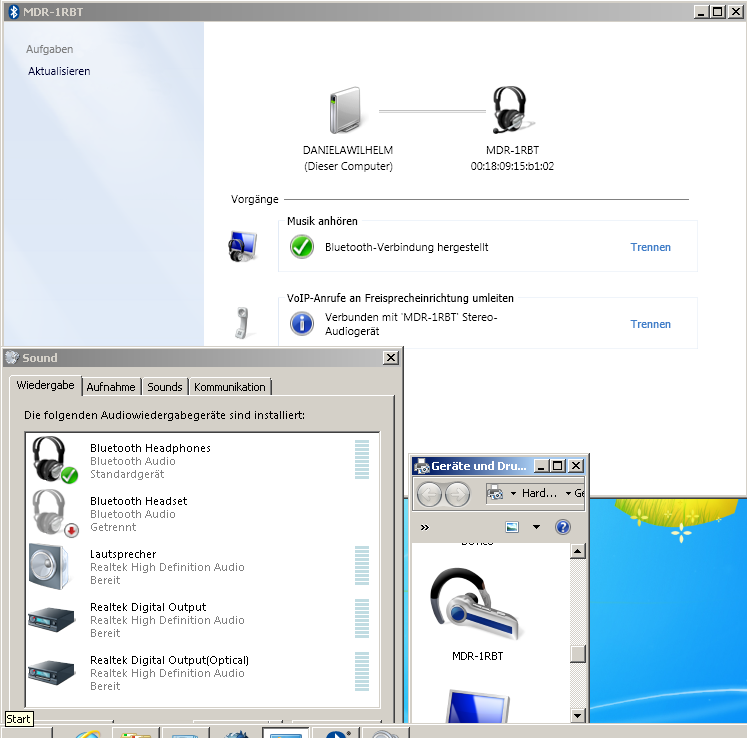Click the Bluetooth icon in the MDR-1RBT title bar
Viewport: 747px width, 738px height.
14,11
